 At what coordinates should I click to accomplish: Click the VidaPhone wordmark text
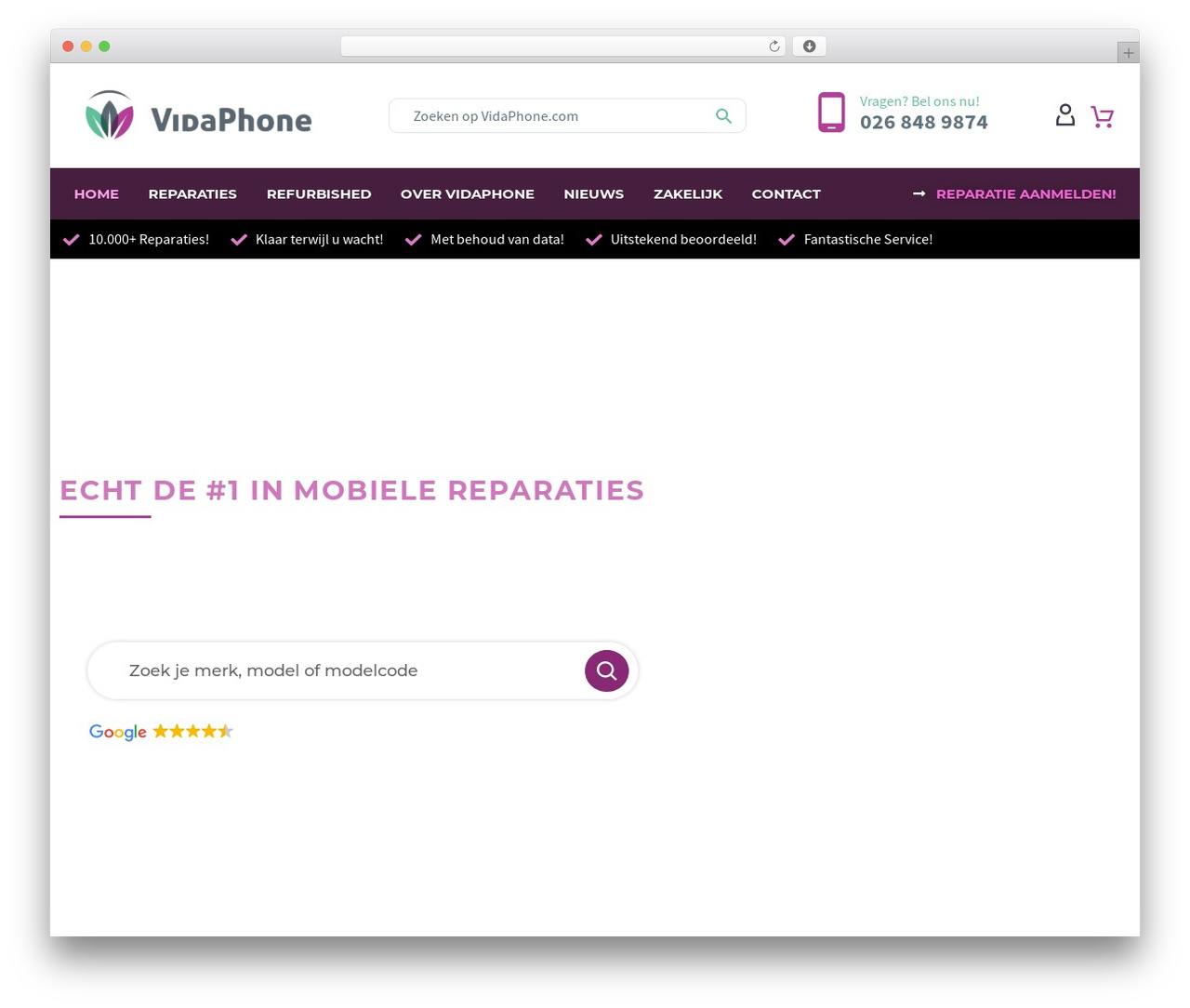231,119
